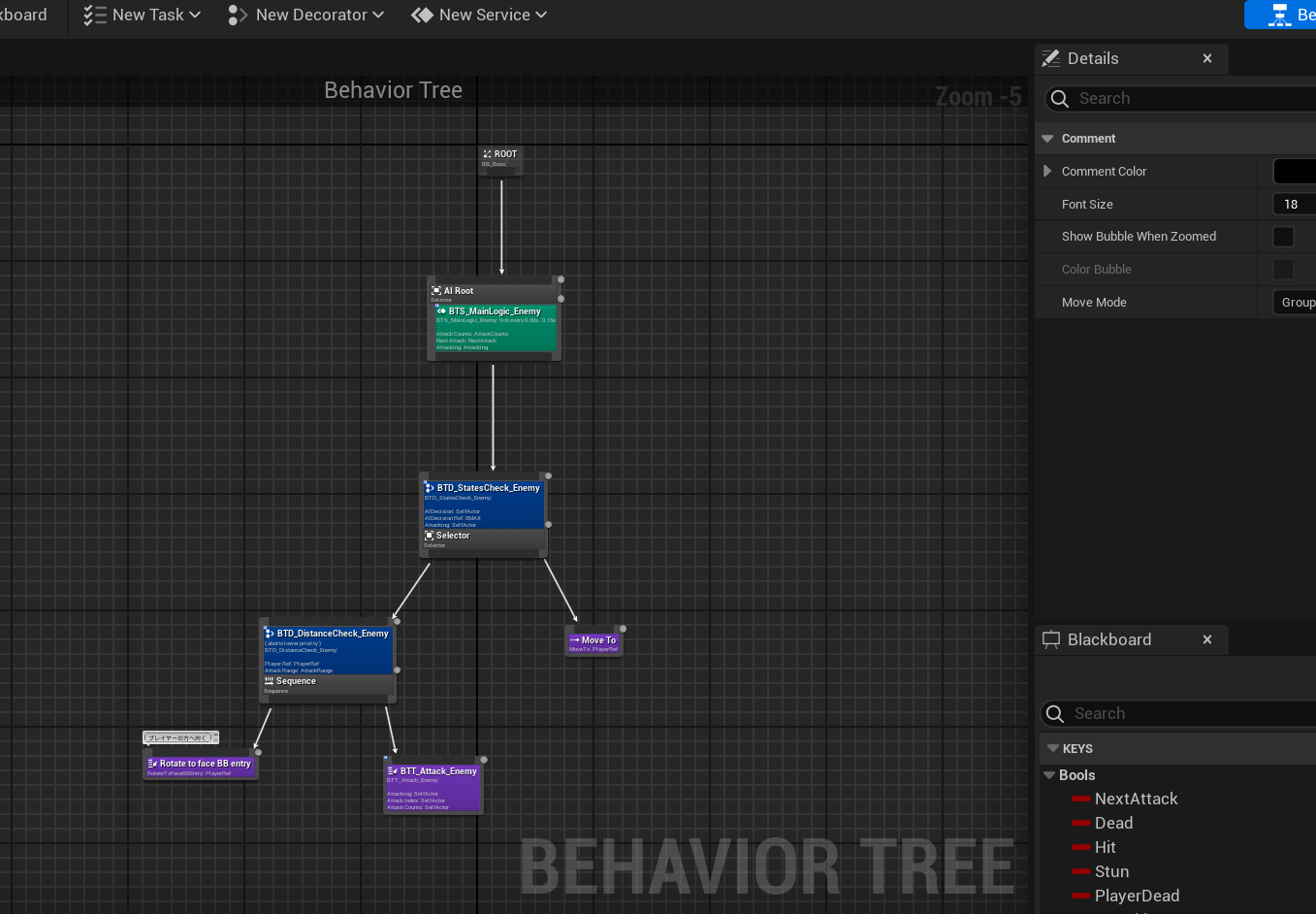Click the New Service icon in the toolbar
1316x914 pixels.
pos(422,15)
